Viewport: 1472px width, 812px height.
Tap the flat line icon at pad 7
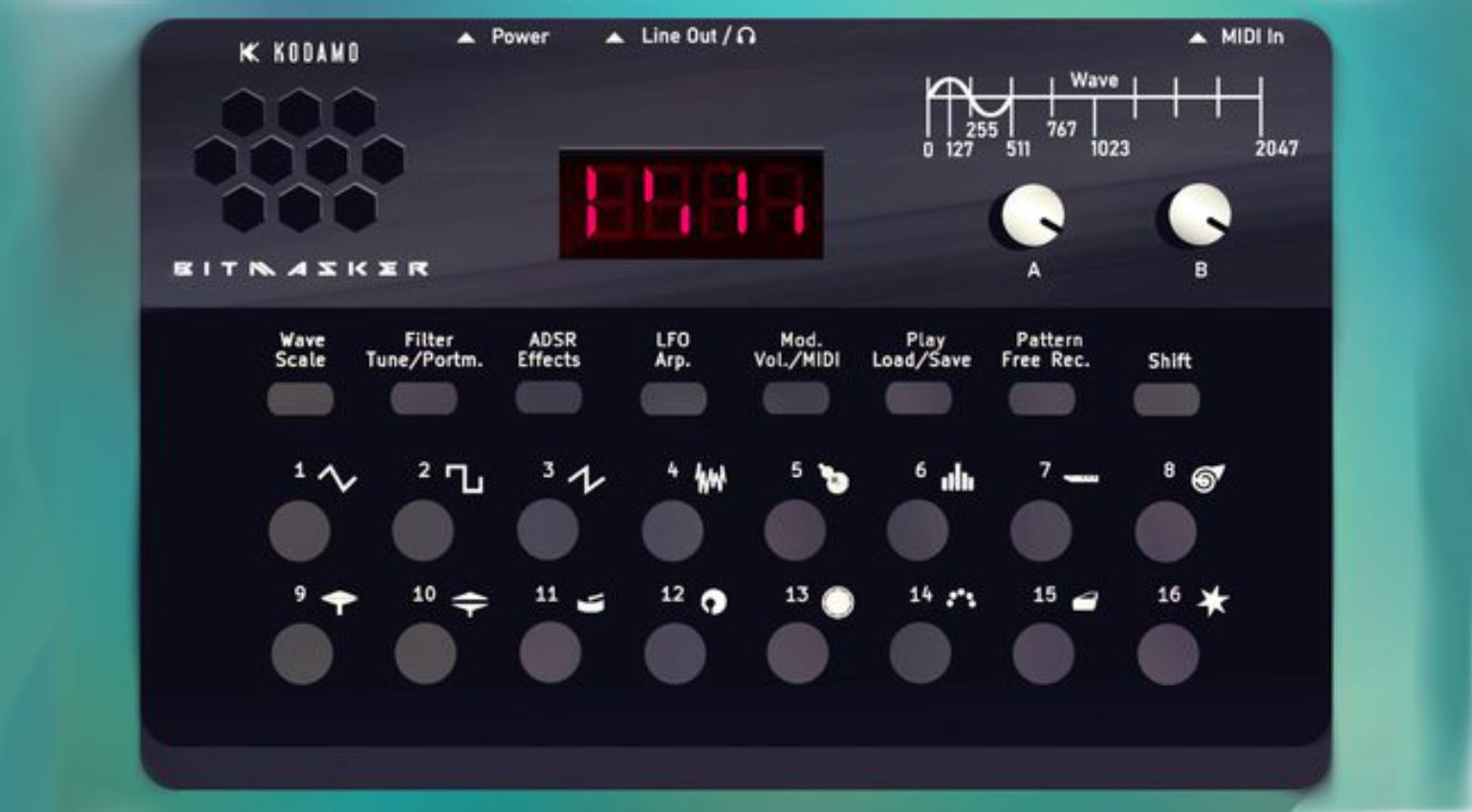(1081, 476)
